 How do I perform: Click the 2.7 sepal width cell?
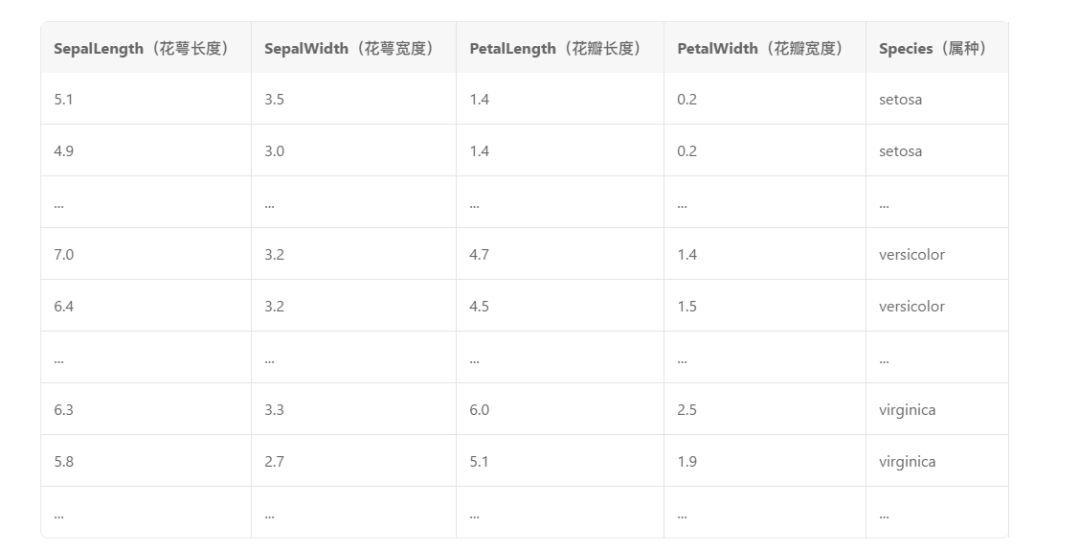tap(274, 462)
